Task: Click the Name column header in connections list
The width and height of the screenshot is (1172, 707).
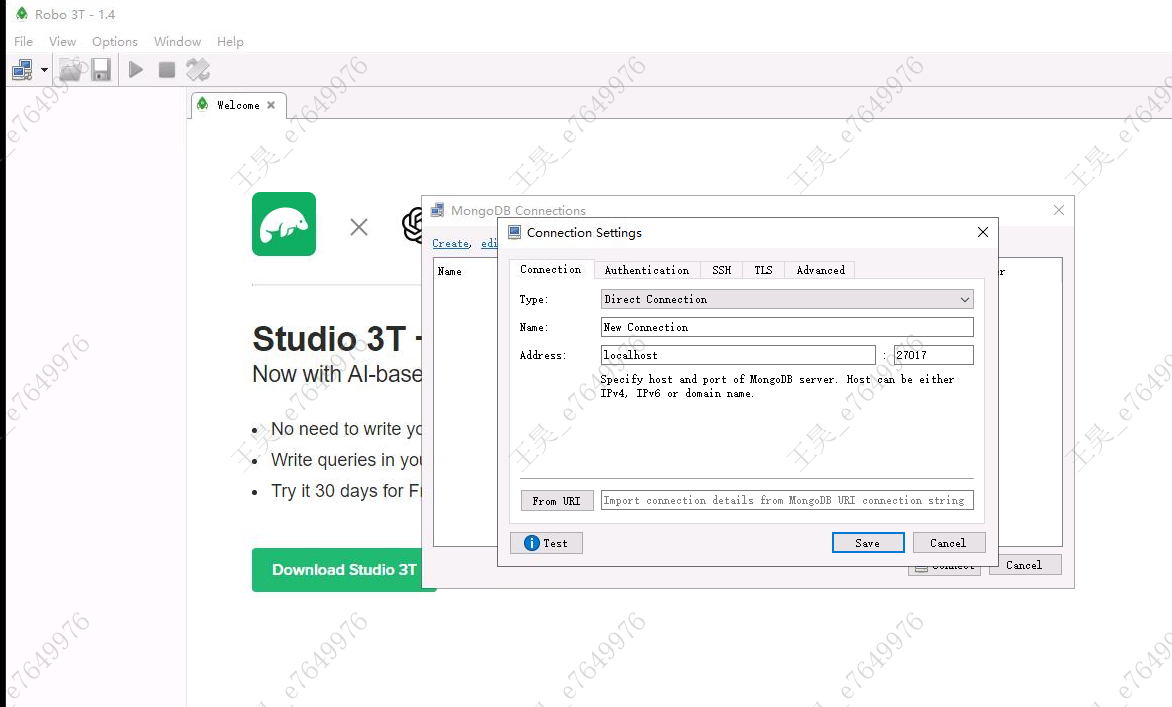Action: (x=449, y=271)
